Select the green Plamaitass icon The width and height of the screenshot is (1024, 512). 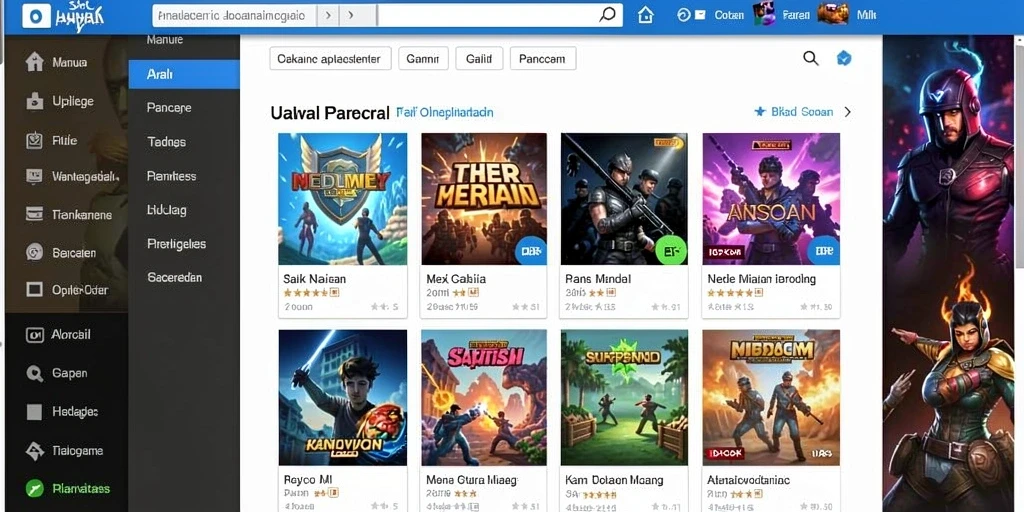click(34, 488)
